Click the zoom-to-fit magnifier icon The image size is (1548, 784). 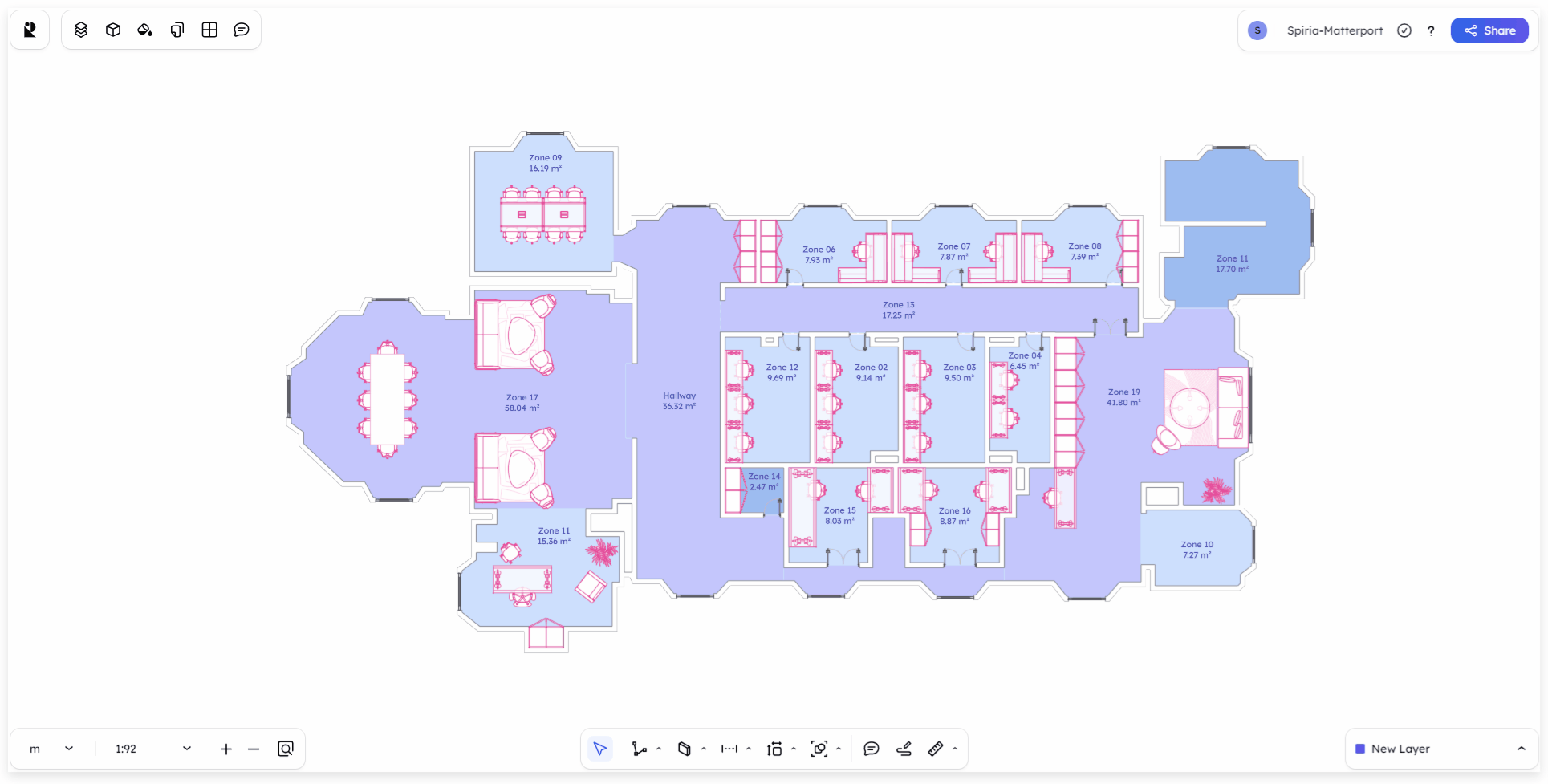(x=286, y=749)
